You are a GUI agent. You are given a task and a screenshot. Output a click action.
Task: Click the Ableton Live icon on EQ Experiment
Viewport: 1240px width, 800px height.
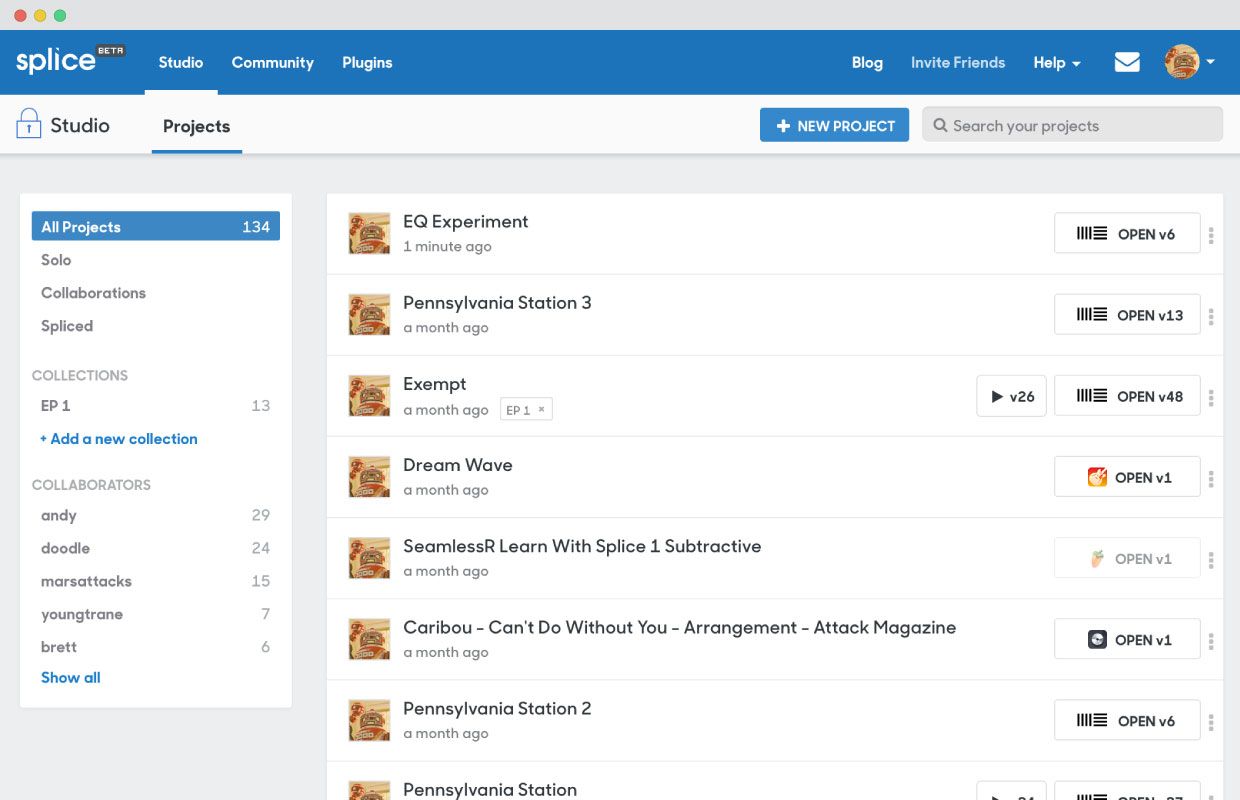tap(1090, 233)
